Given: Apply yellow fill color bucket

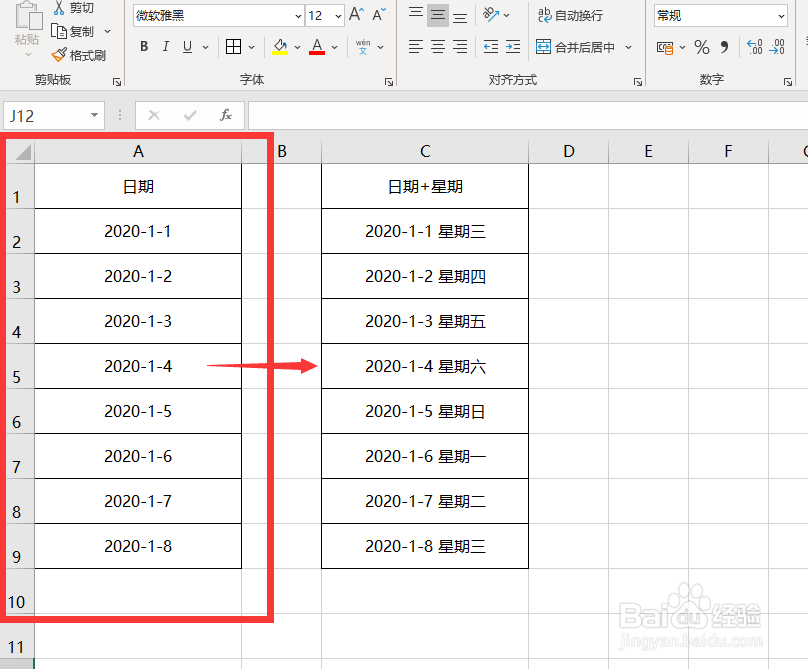Looking at the screenshot, I should [280, 47].
